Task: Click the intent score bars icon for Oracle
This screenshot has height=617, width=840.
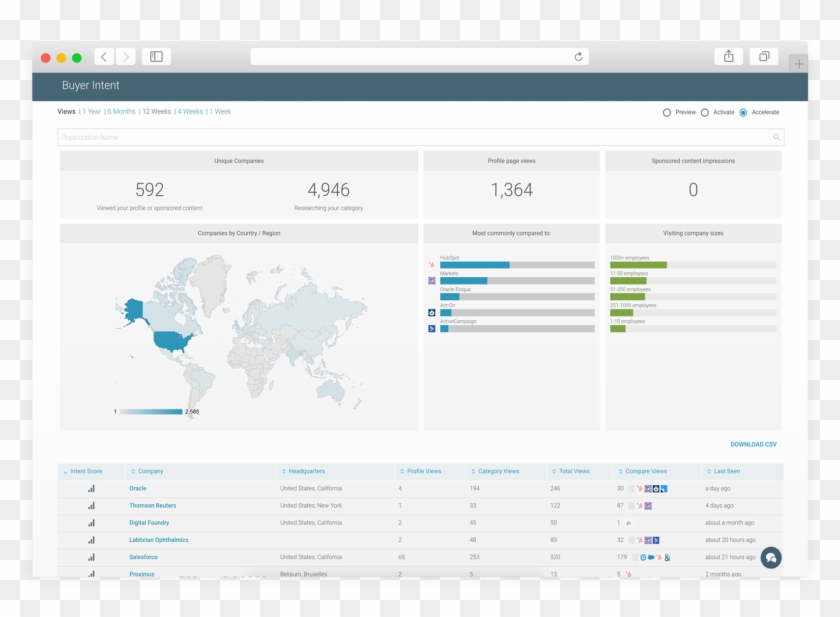Action: click(x=91, y=488)
